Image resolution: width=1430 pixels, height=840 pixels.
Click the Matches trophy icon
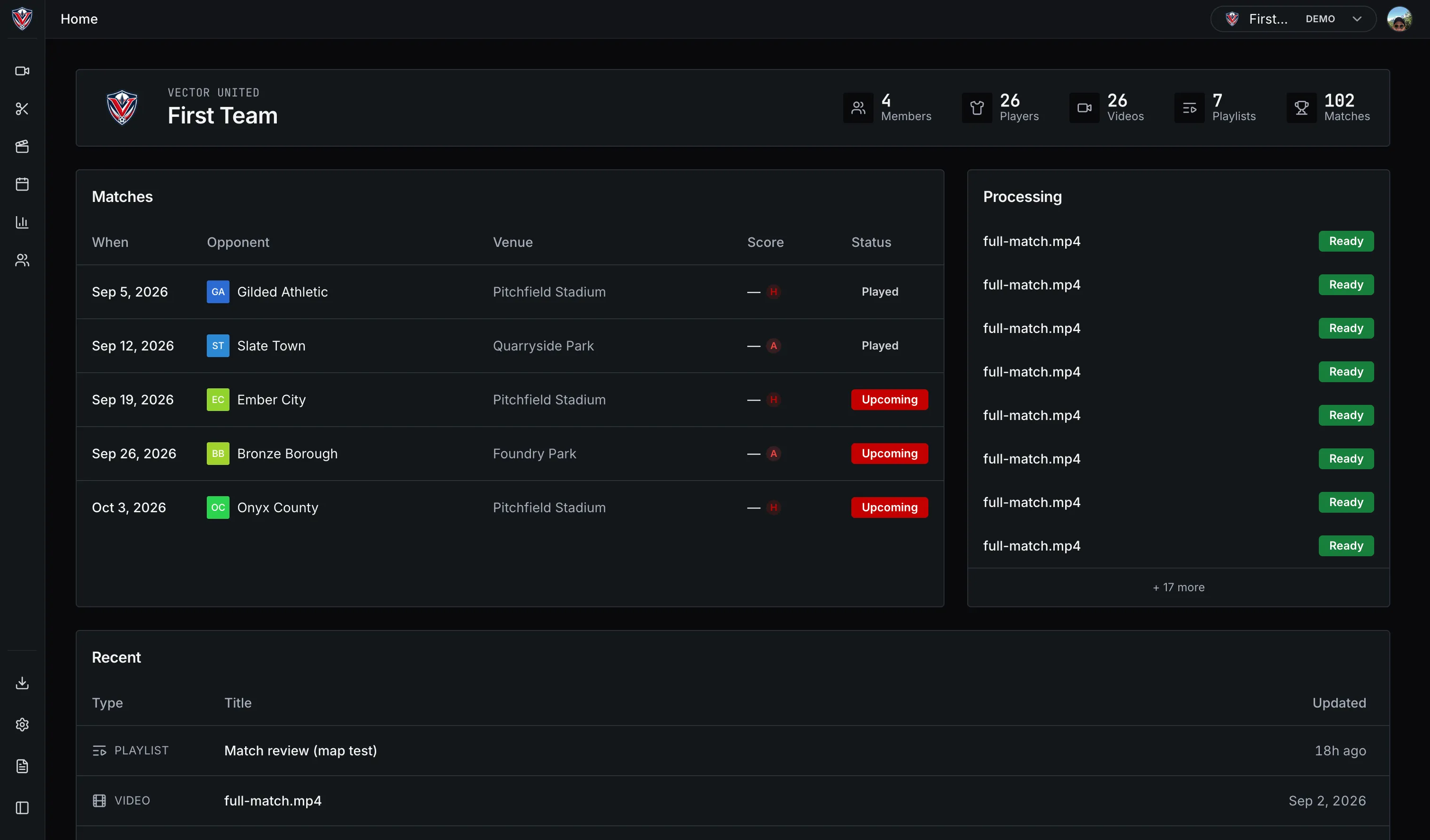(1301, 108)
